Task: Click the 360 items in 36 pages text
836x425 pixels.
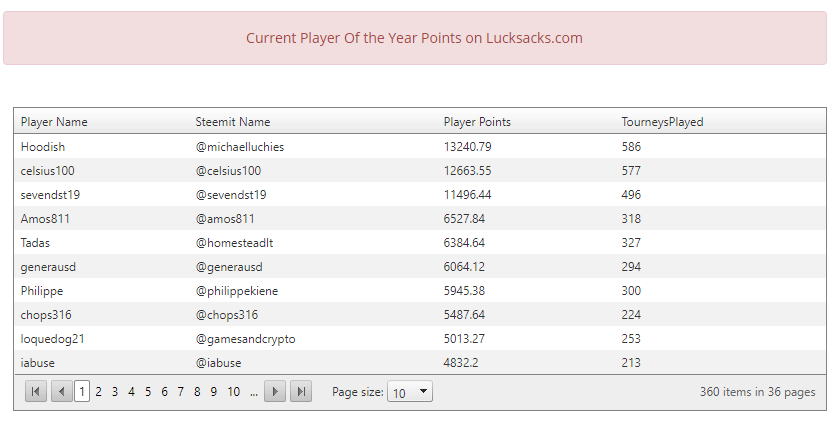Action: point(758,392)
